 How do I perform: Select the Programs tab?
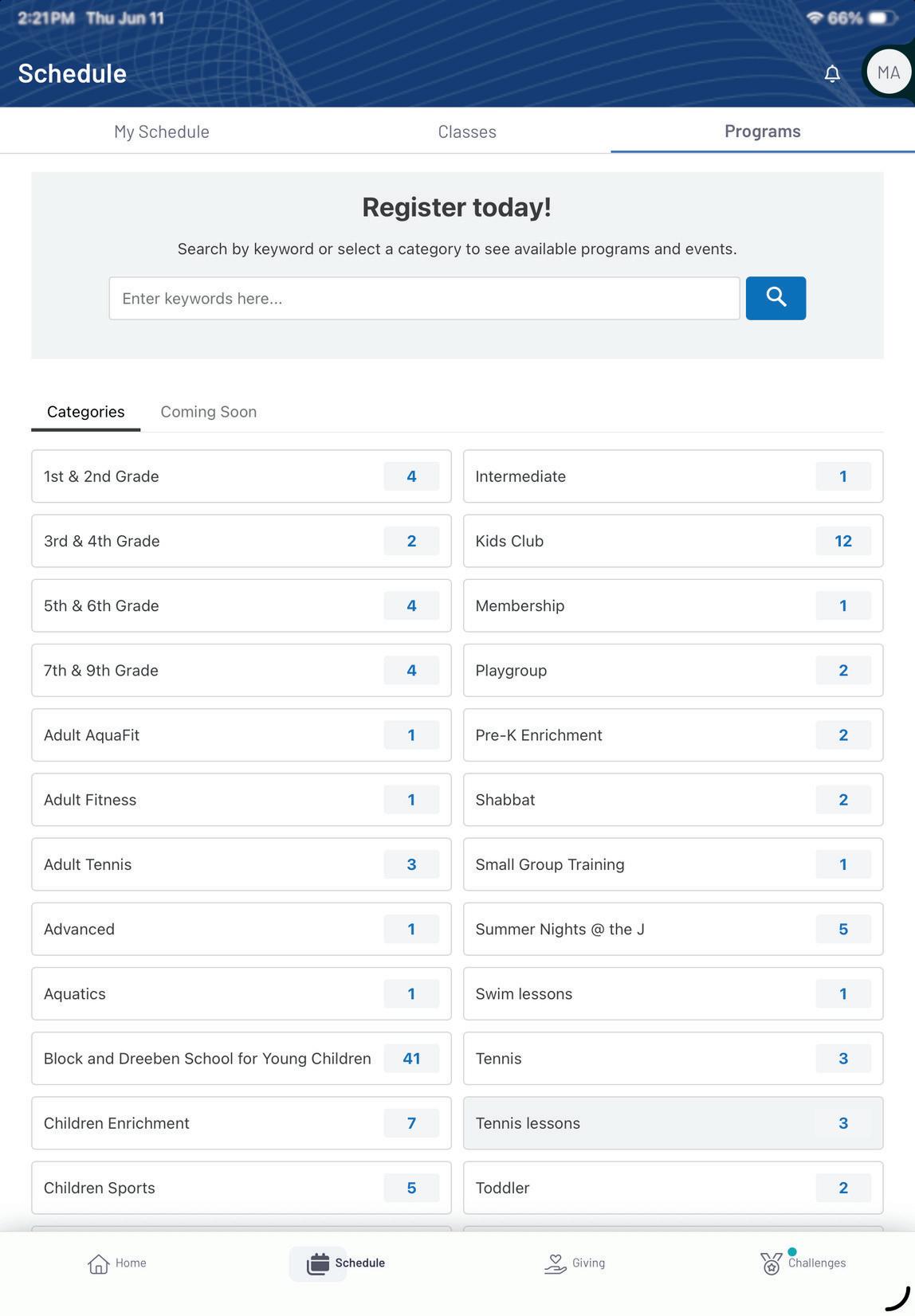click(763, 131)
